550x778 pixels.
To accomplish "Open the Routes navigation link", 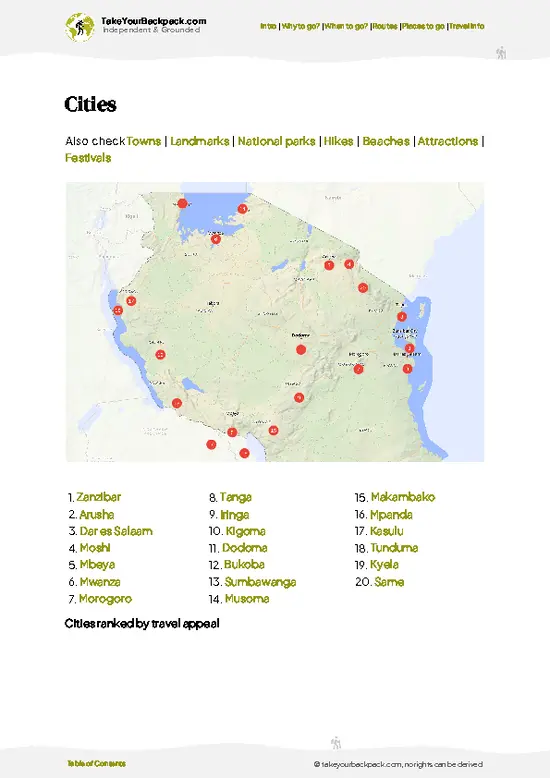I will [385, 26].
